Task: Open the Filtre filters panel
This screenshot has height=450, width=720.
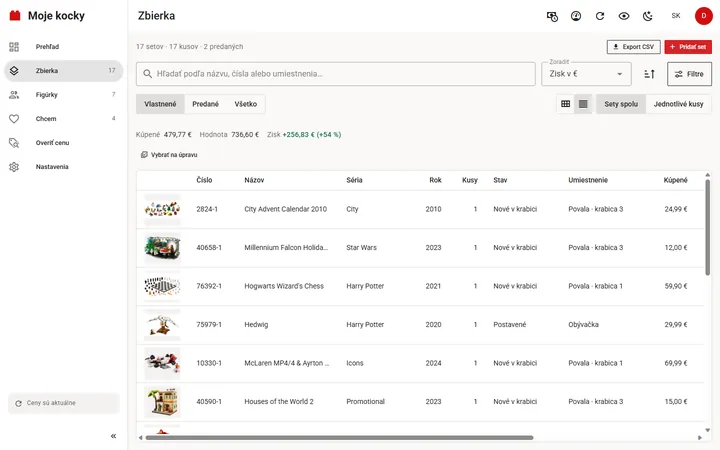Action: pos(689,74)
